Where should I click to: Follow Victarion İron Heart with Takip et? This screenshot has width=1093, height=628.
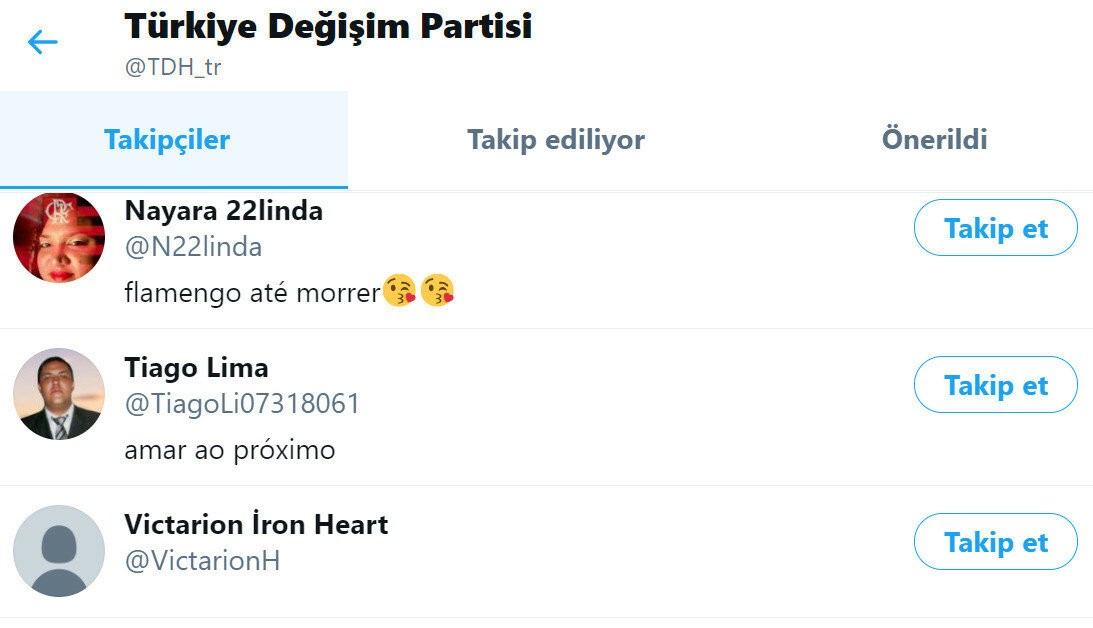pyautogui.click(x=995, y=543)
